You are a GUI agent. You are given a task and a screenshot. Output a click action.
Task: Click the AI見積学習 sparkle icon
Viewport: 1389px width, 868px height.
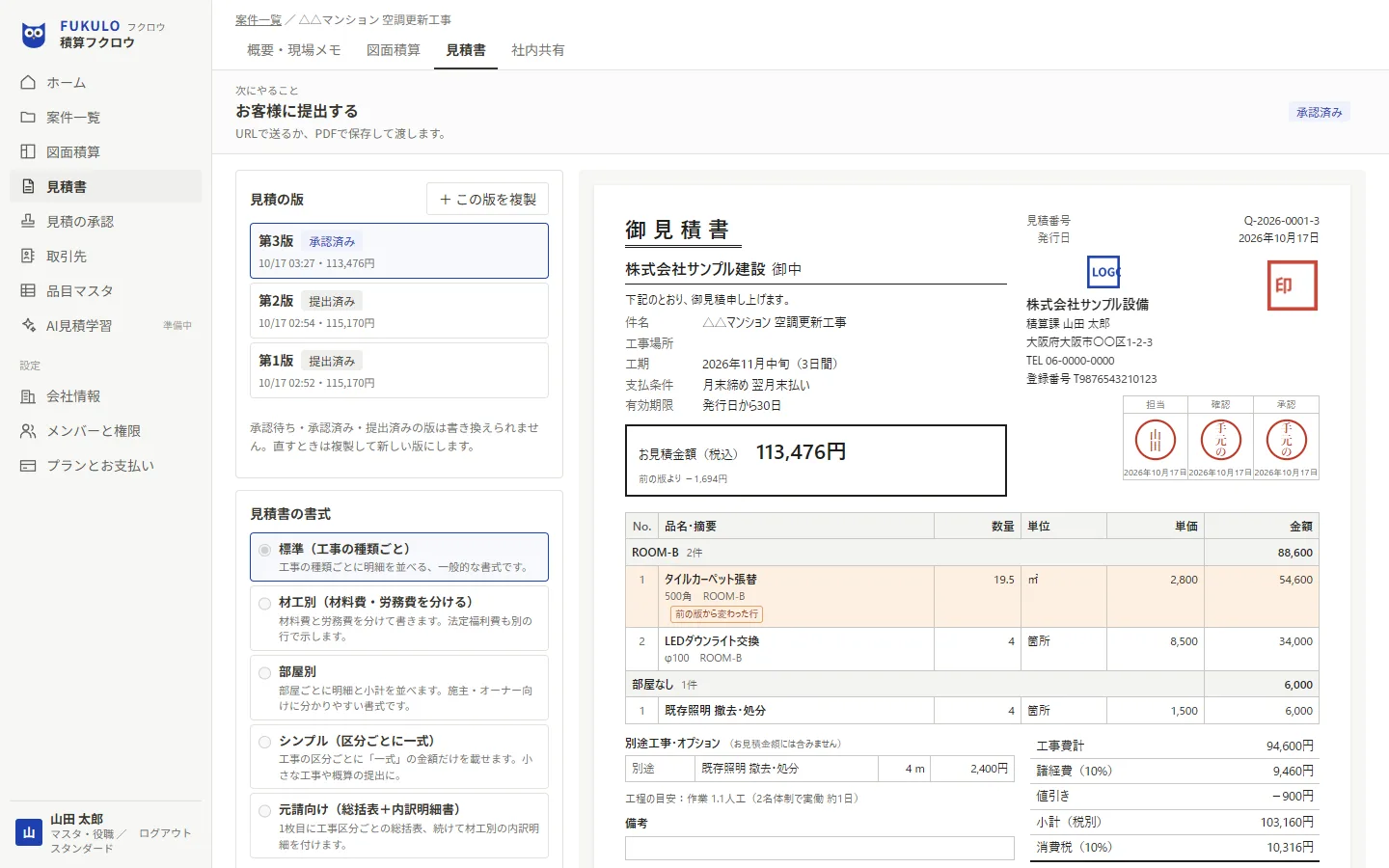(28, 326)
